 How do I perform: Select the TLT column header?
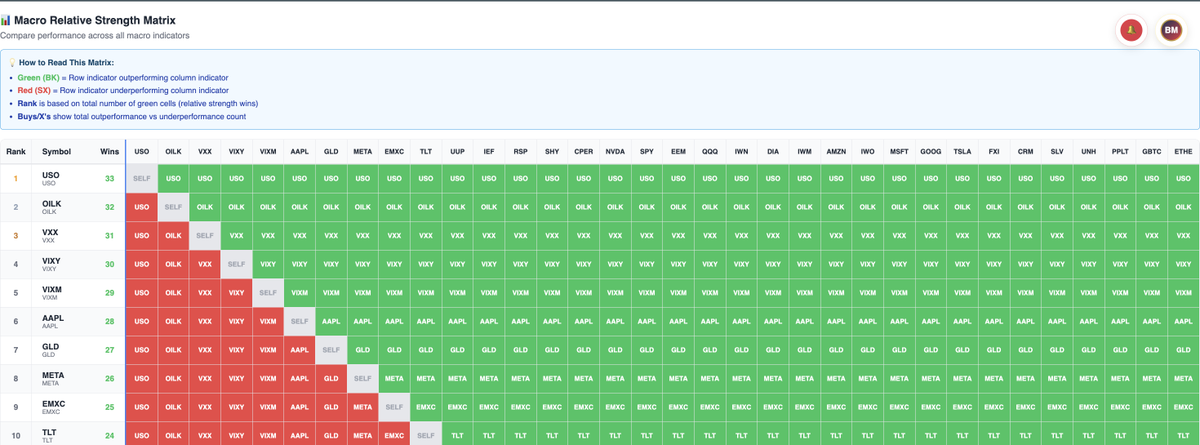coord(426,152)
